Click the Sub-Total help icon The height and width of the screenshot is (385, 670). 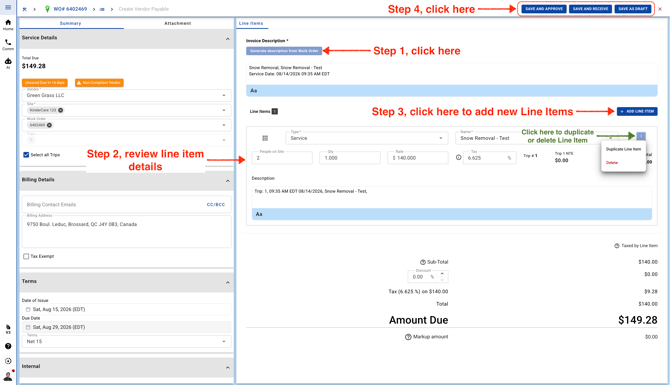coord(423,262)
